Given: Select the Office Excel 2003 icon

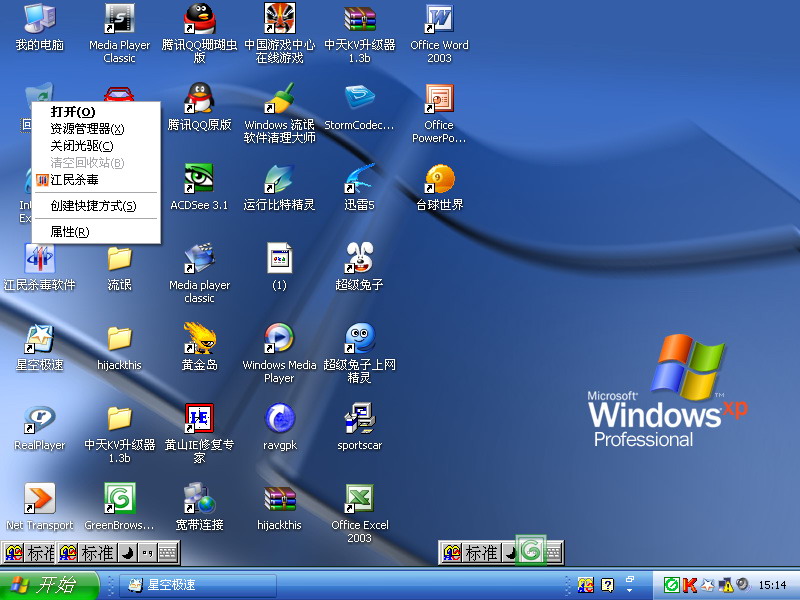Looking at the screenshot, I should point(359,499).
